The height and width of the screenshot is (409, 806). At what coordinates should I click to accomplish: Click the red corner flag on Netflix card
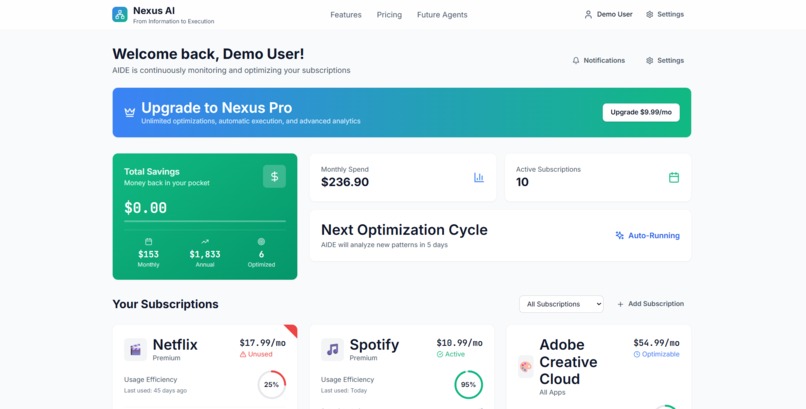click(292, 330)
